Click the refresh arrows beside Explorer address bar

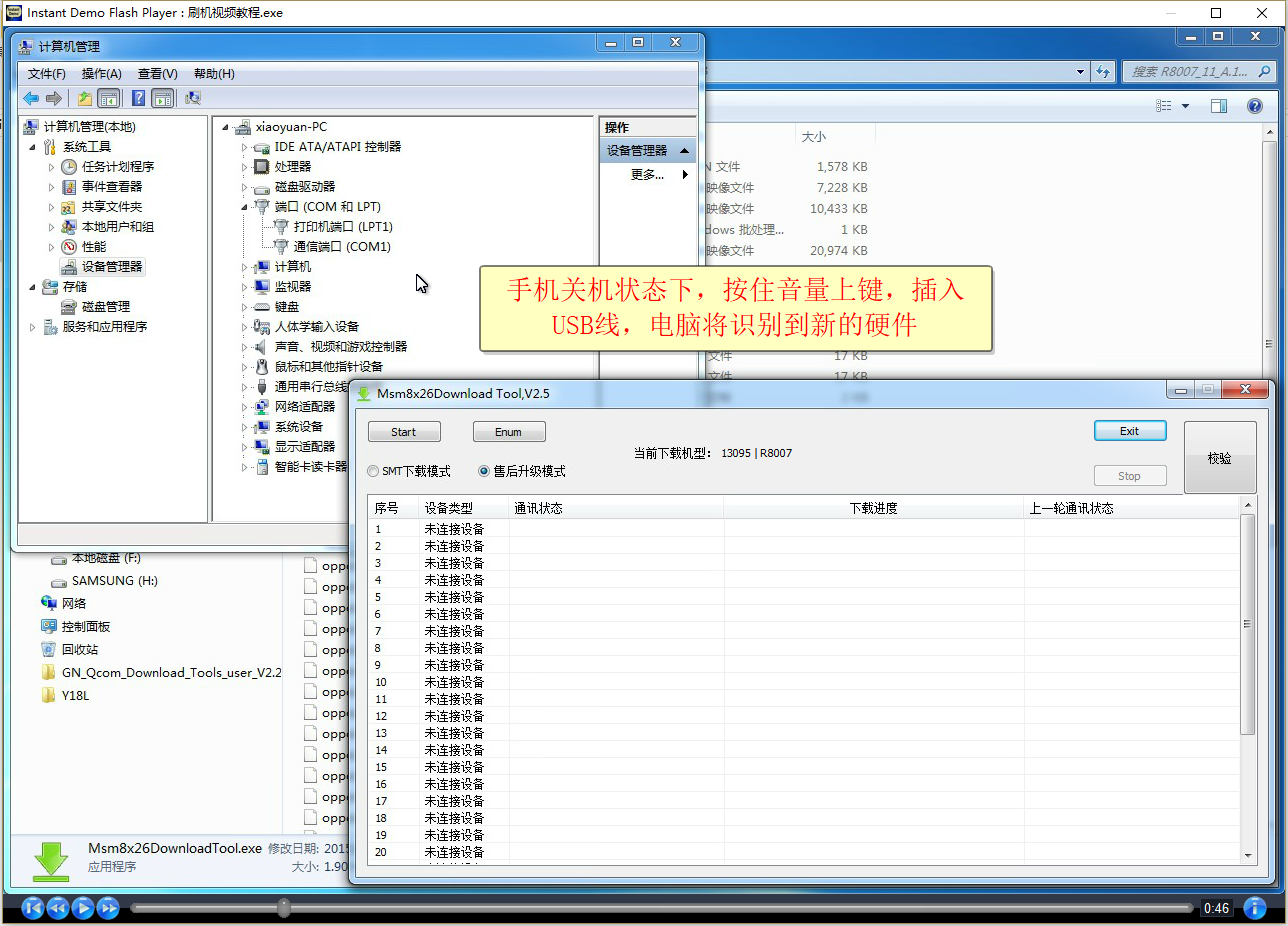1103,72
